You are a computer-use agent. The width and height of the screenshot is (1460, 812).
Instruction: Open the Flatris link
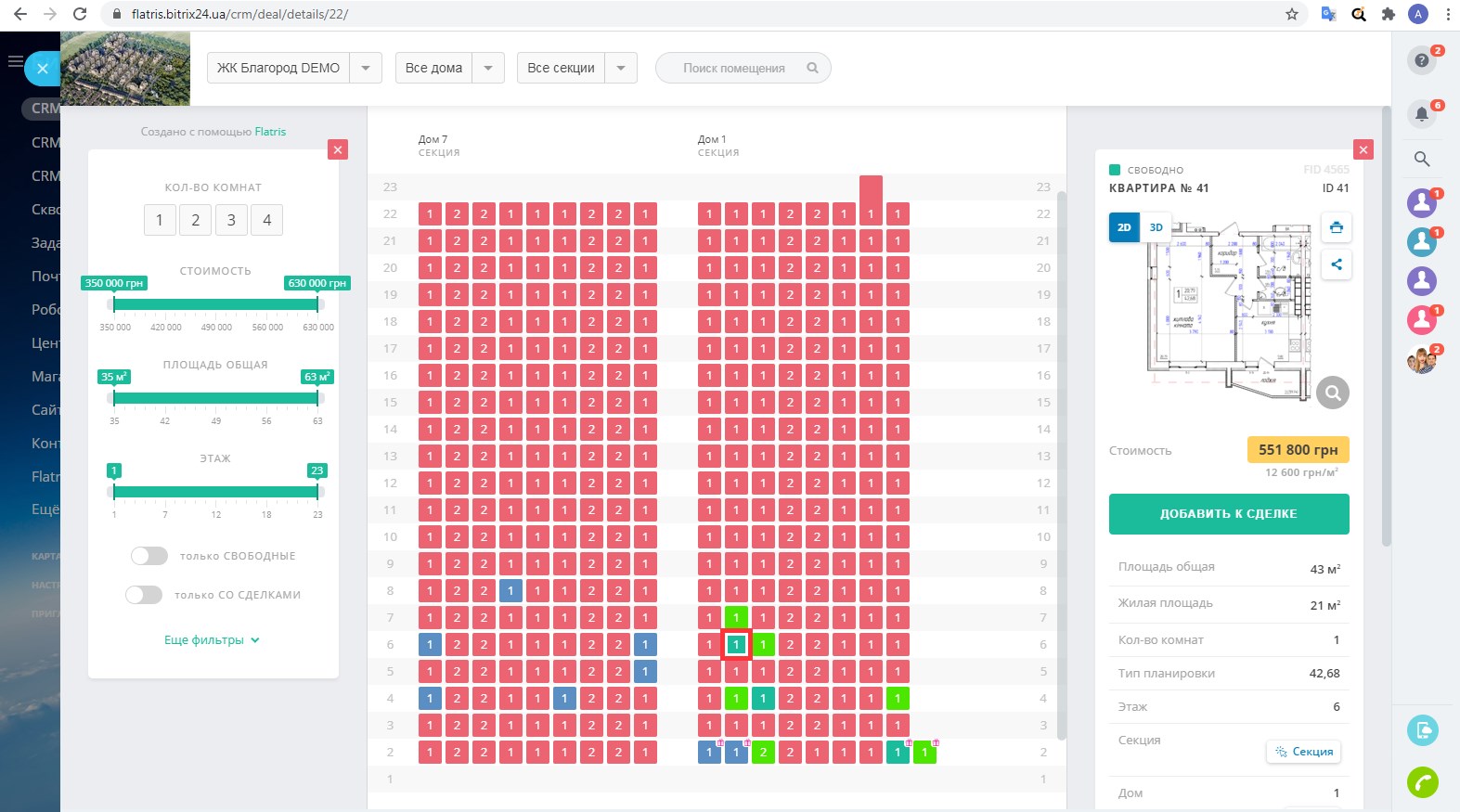(x=270, y=132)
